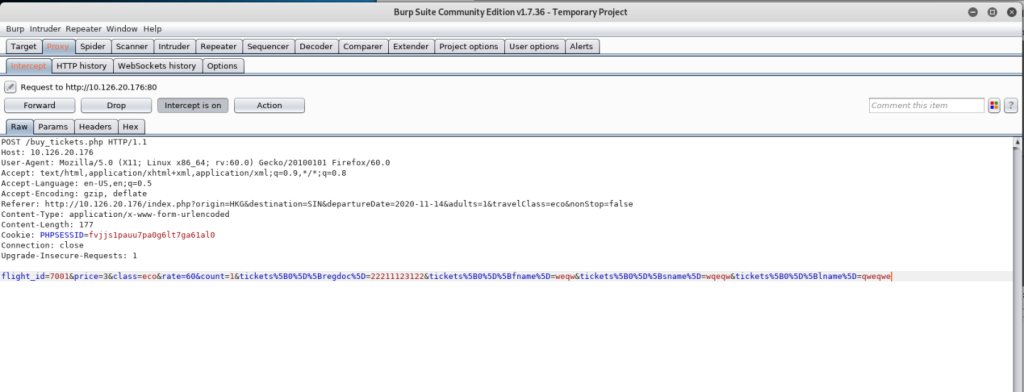Click the Comment this item field
Image resolution: width=1024 pixels, height=392 pixels.
pyautogui.click(x=926, y=105)
